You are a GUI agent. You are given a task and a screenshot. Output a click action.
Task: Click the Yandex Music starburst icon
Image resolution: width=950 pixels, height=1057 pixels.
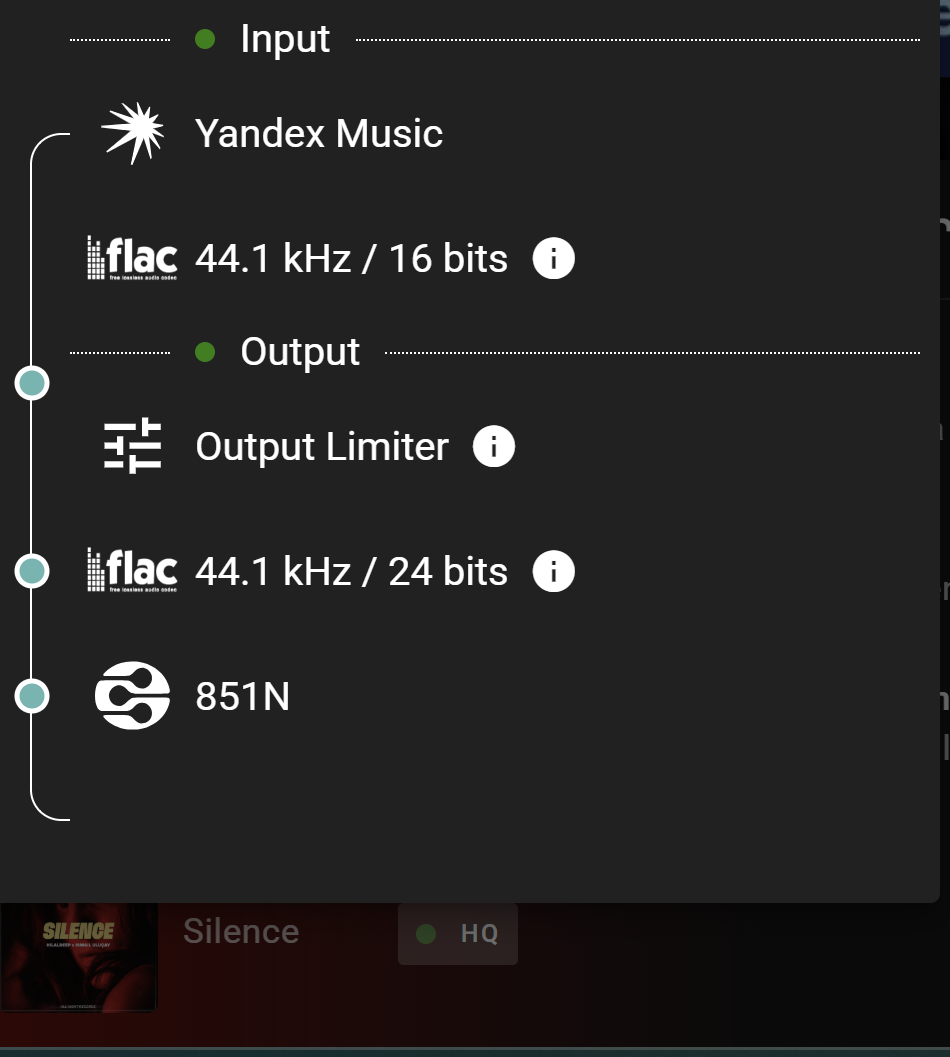point(133,133)
